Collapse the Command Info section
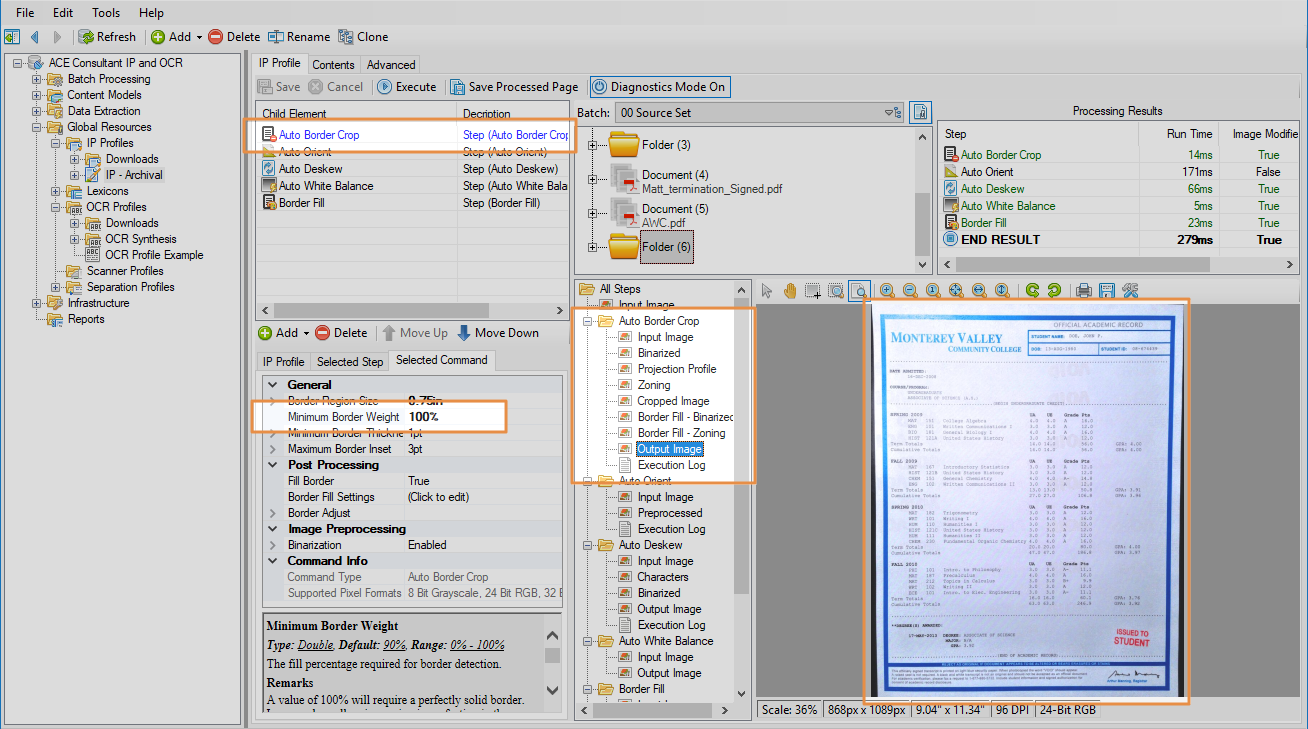 click(x=273, y=561)
